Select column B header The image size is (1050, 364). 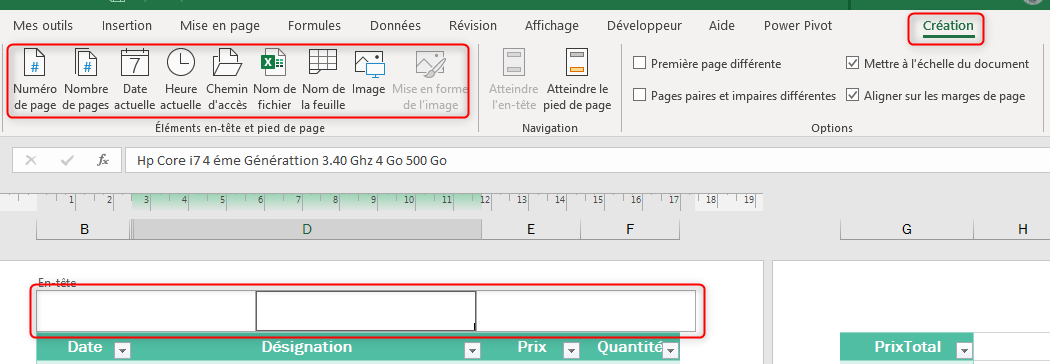point(84,230)
